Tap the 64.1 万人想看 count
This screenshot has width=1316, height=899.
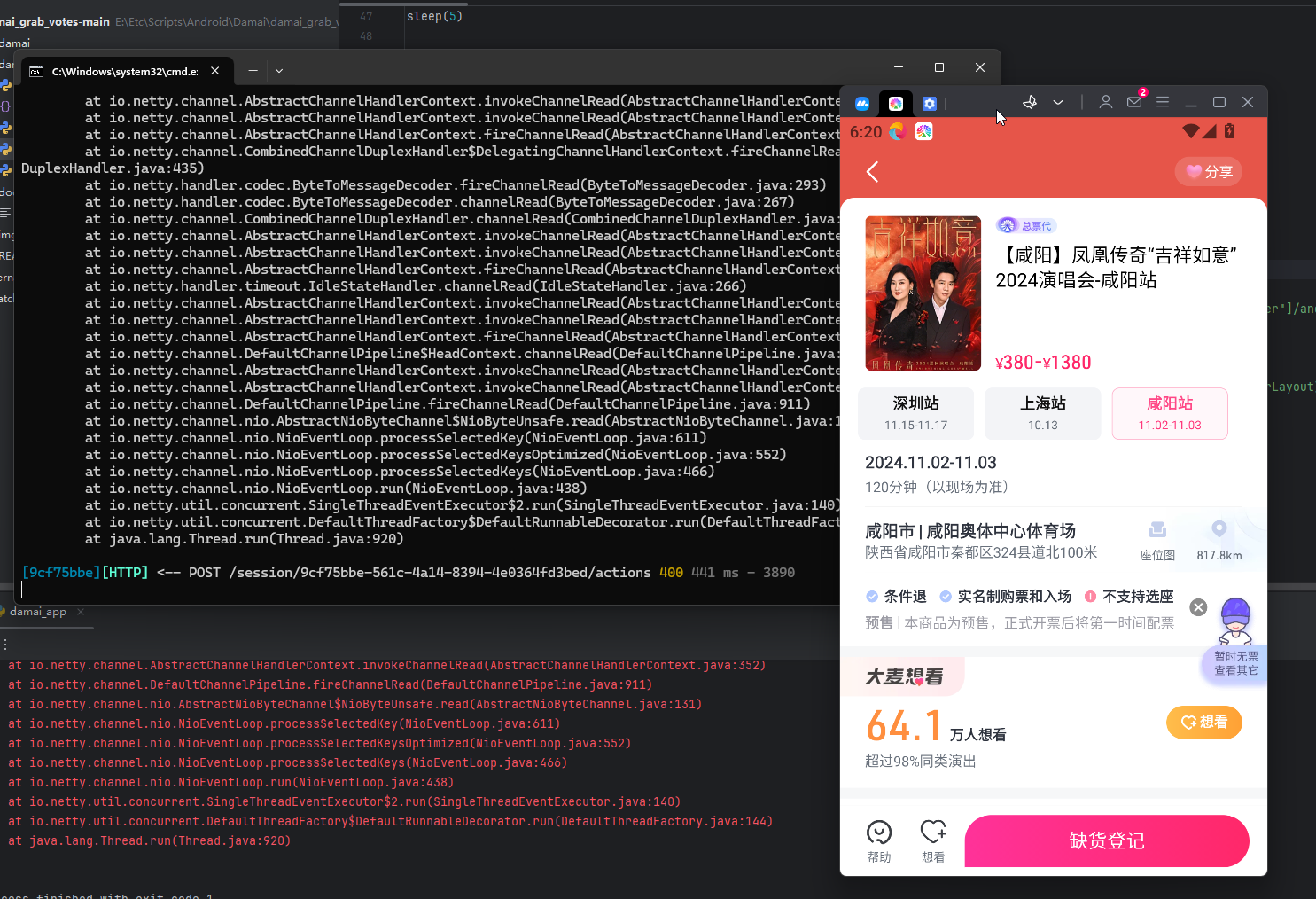(x=936, y=726)
